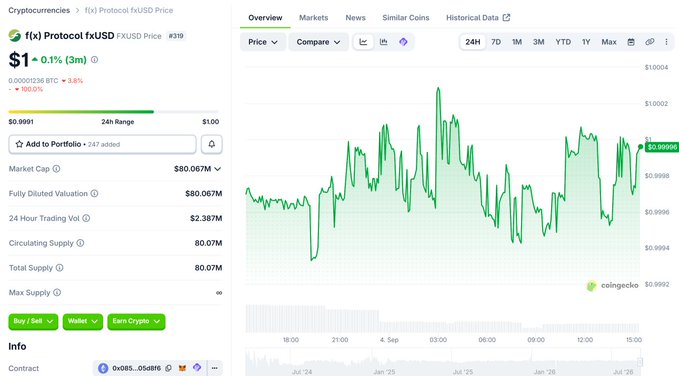Screen dimensions: 679x376
Task: Open more contracts ellipsis button
Action: 215,368
